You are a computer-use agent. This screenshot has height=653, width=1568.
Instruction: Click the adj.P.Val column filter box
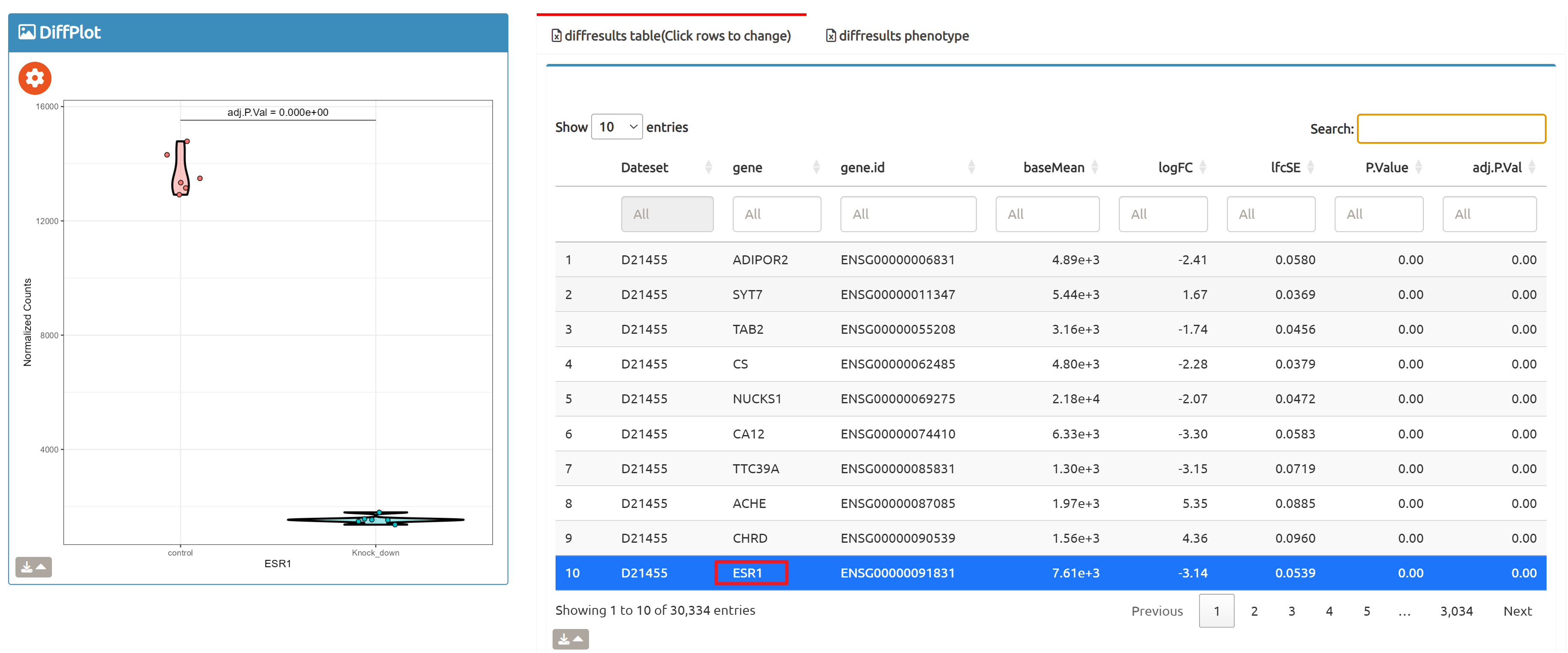point(1489,214)
